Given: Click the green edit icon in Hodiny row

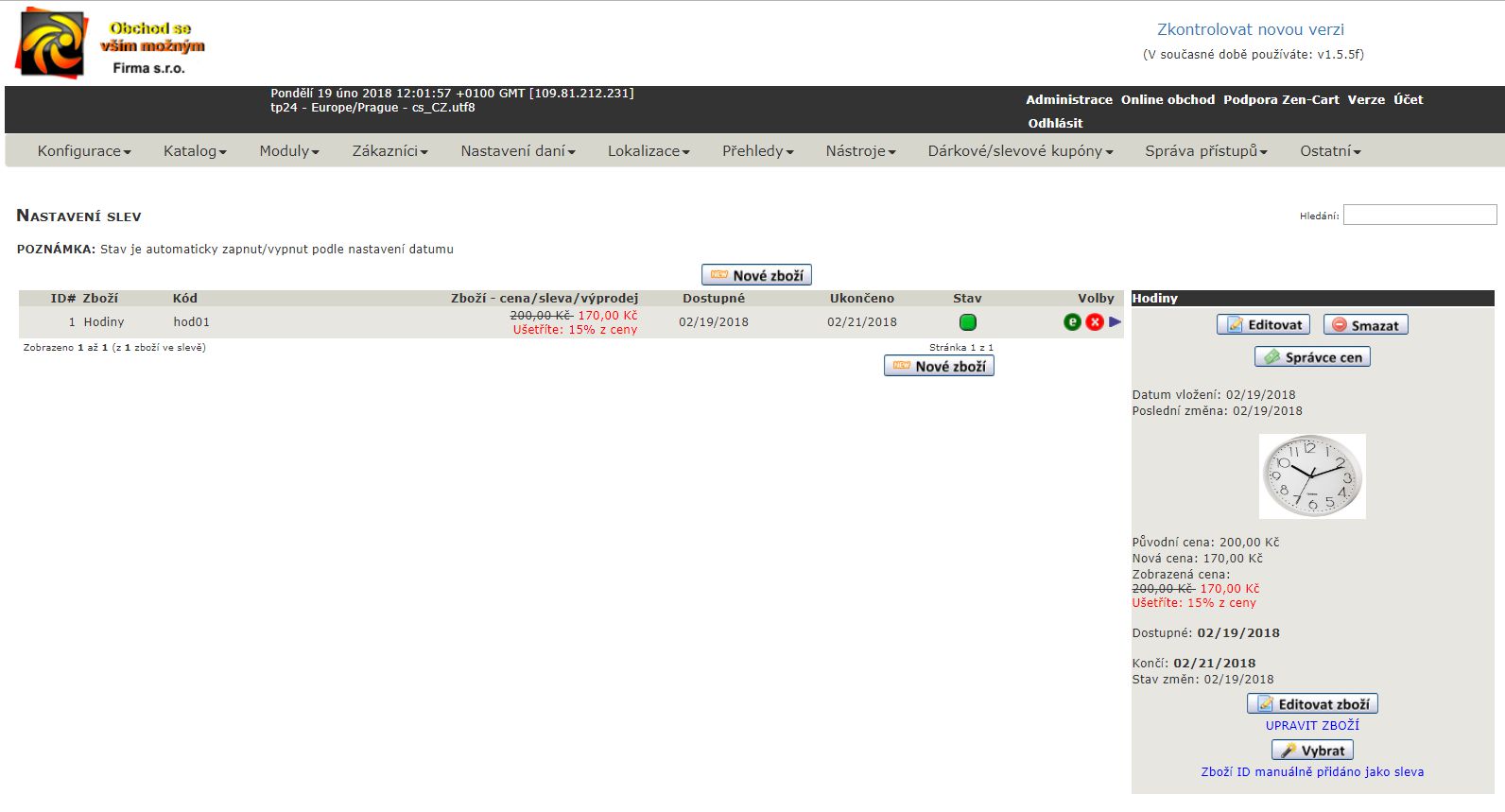Looking at the screenshot, I should pyautogui.click(x=1072, y=322).
